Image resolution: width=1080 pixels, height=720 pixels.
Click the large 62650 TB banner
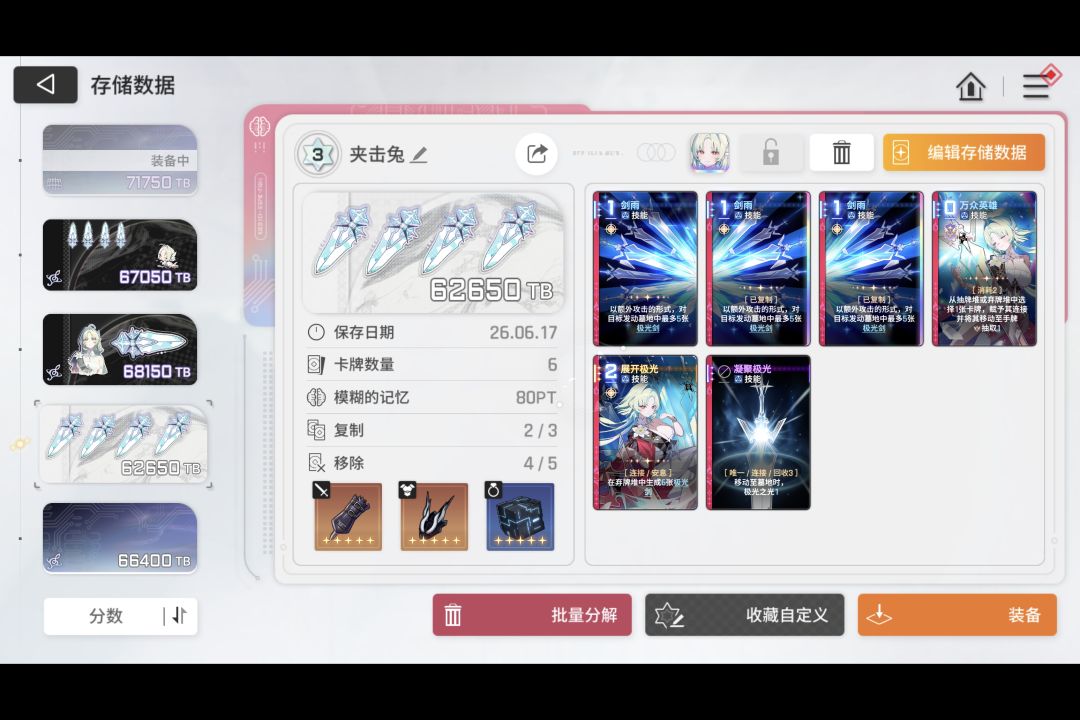(x=433, y=253)
